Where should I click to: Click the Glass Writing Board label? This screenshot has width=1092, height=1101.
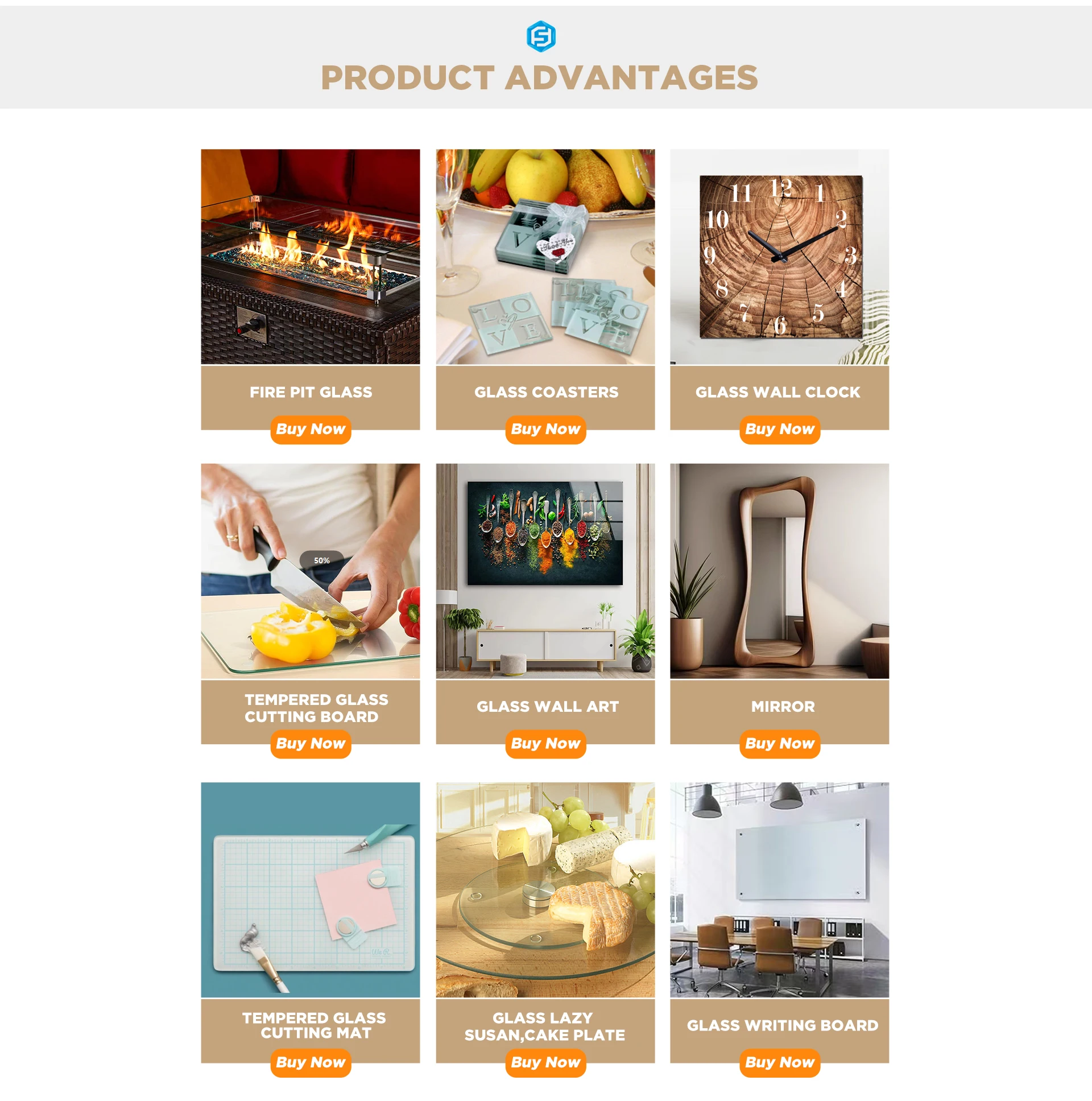782,1025
